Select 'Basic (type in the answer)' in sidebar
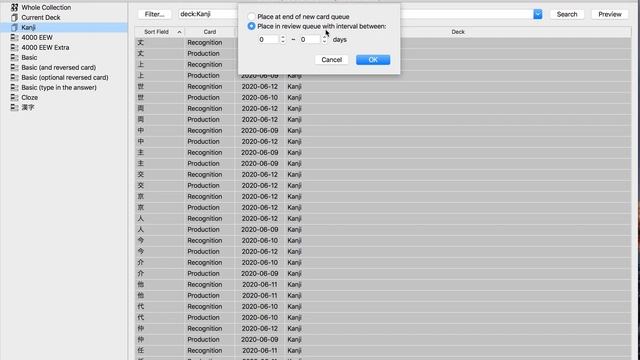The image size is (640, 360). [59, 87]
